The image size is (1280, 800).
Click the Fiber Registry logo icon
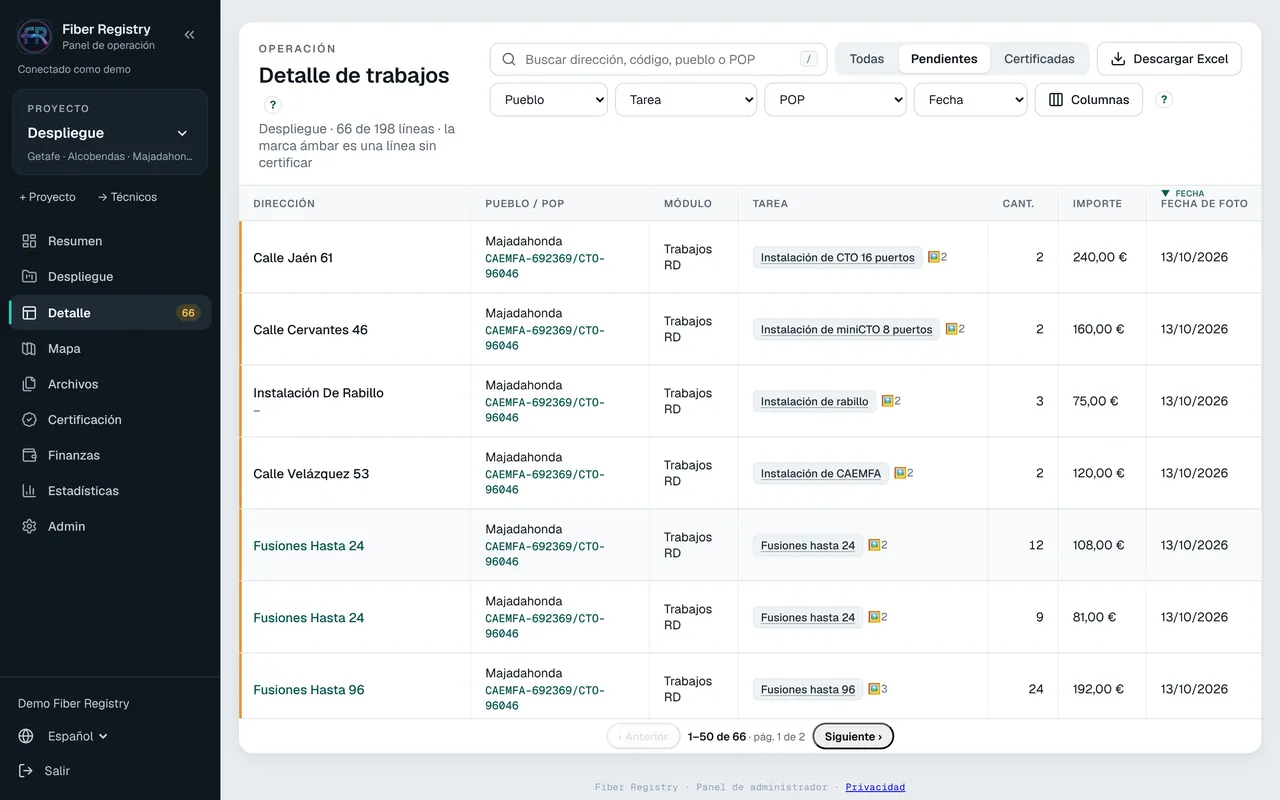coord(35,36)
